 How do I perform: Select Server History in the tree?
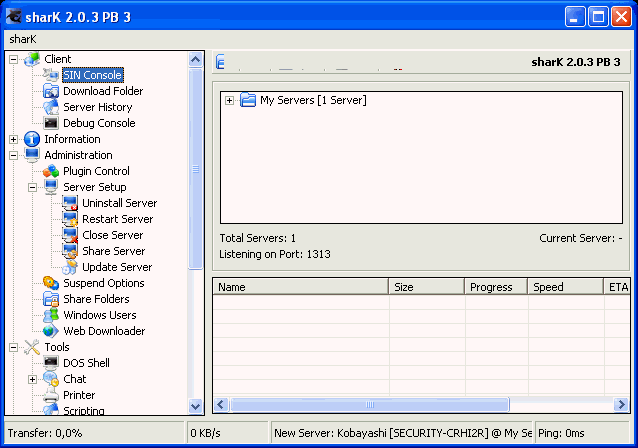tap(97, 107)
